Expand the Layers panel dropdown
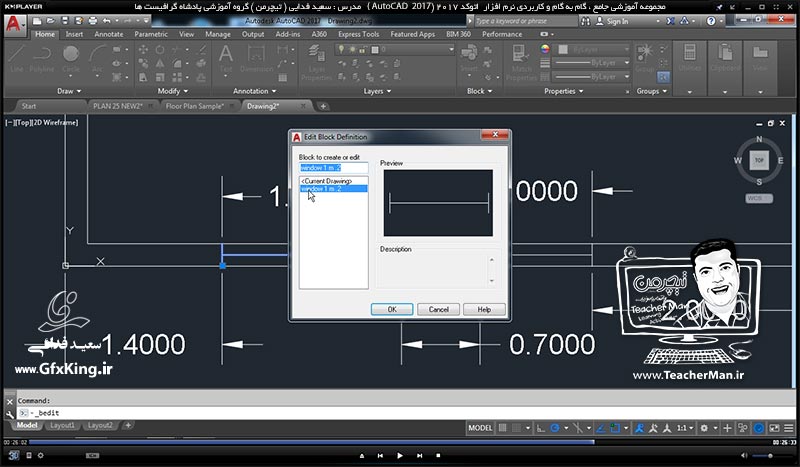Screen dimensions: 800x467 (378, 91)
